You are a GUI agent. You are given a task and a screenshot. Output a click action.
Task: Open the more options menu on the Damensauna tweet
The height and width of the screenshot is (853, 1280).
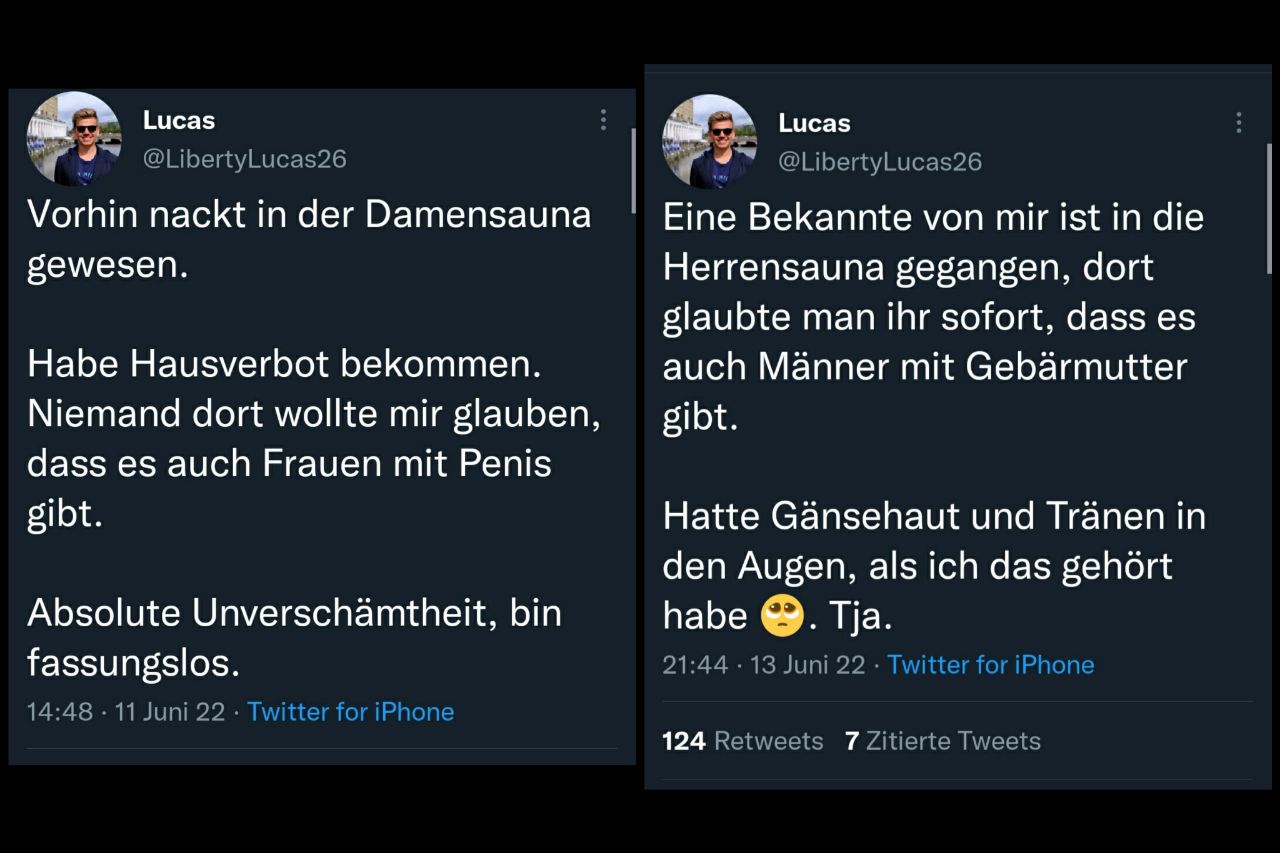pos(603,120)
